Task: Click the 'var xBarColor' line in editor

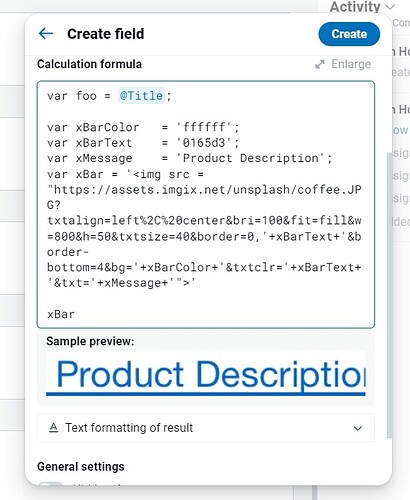Action: pyautogui.click(x=143, y=127)
